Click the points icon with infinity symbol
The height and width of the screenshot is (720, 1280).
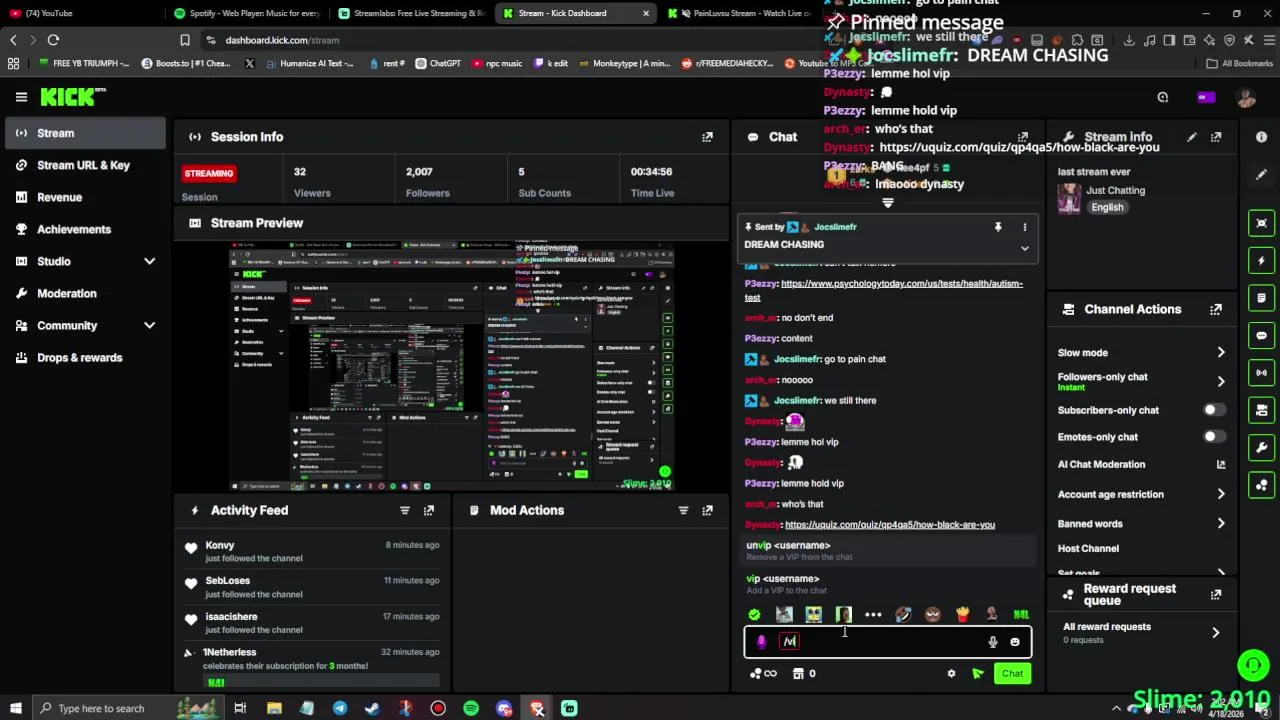pyautogui.click(x=763, y=674)
